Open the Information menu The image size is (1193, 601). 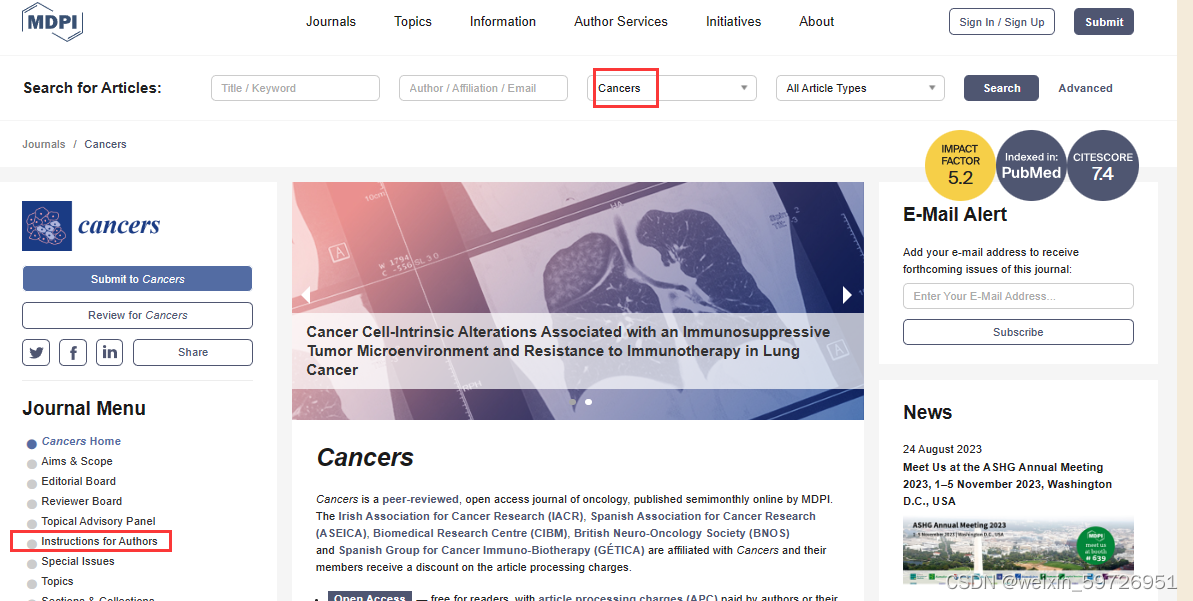coord(503,21)
